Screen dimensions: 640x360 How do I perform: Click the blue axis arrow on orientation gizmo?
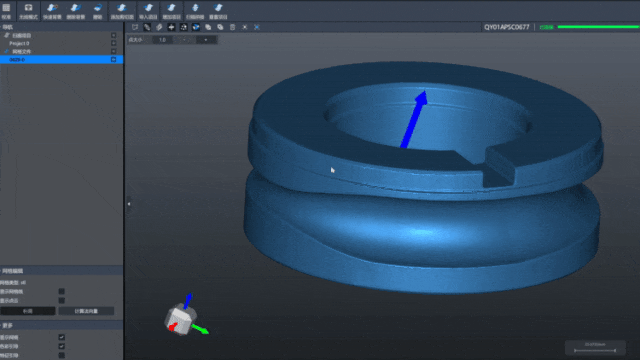188,300
